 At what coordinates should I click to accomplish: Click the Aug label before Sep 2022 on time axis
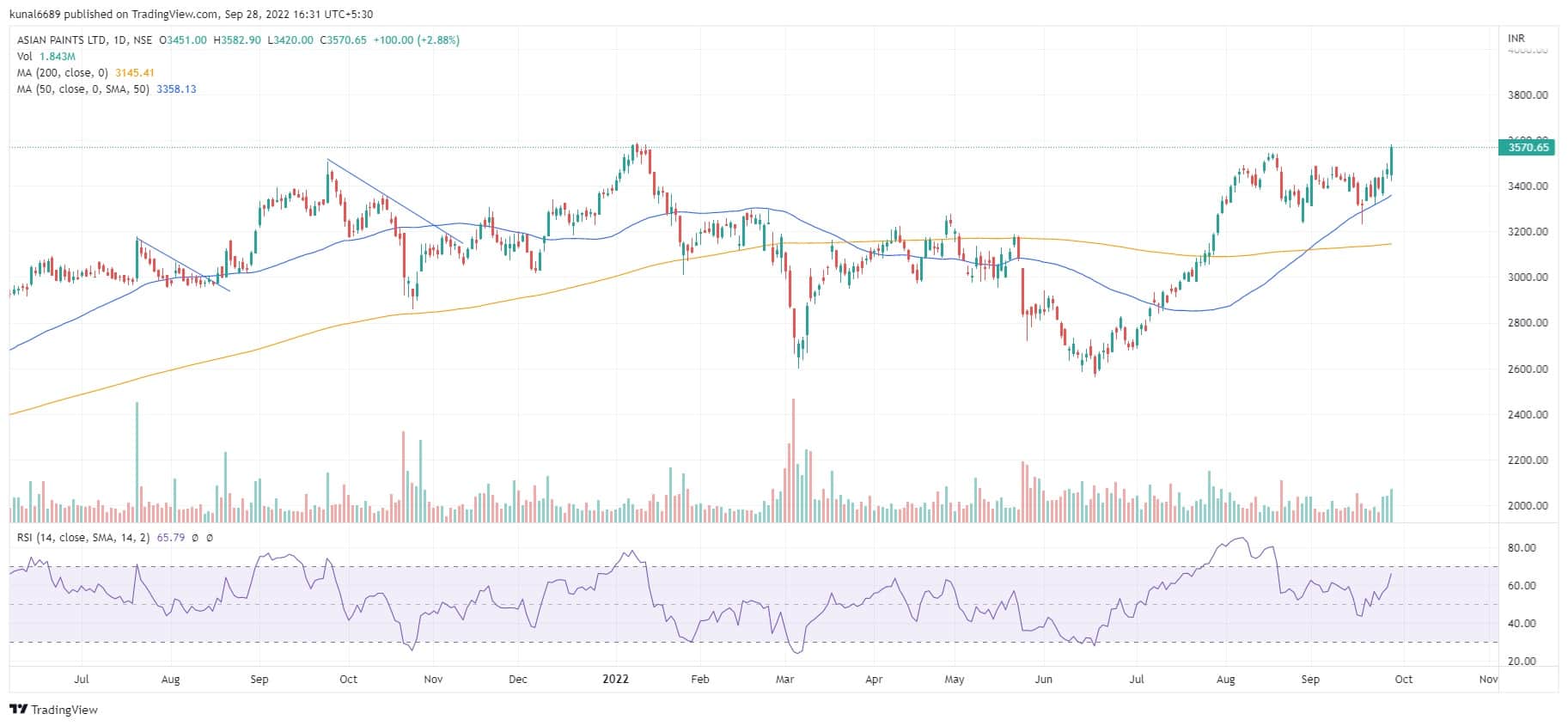point(1226,680)
